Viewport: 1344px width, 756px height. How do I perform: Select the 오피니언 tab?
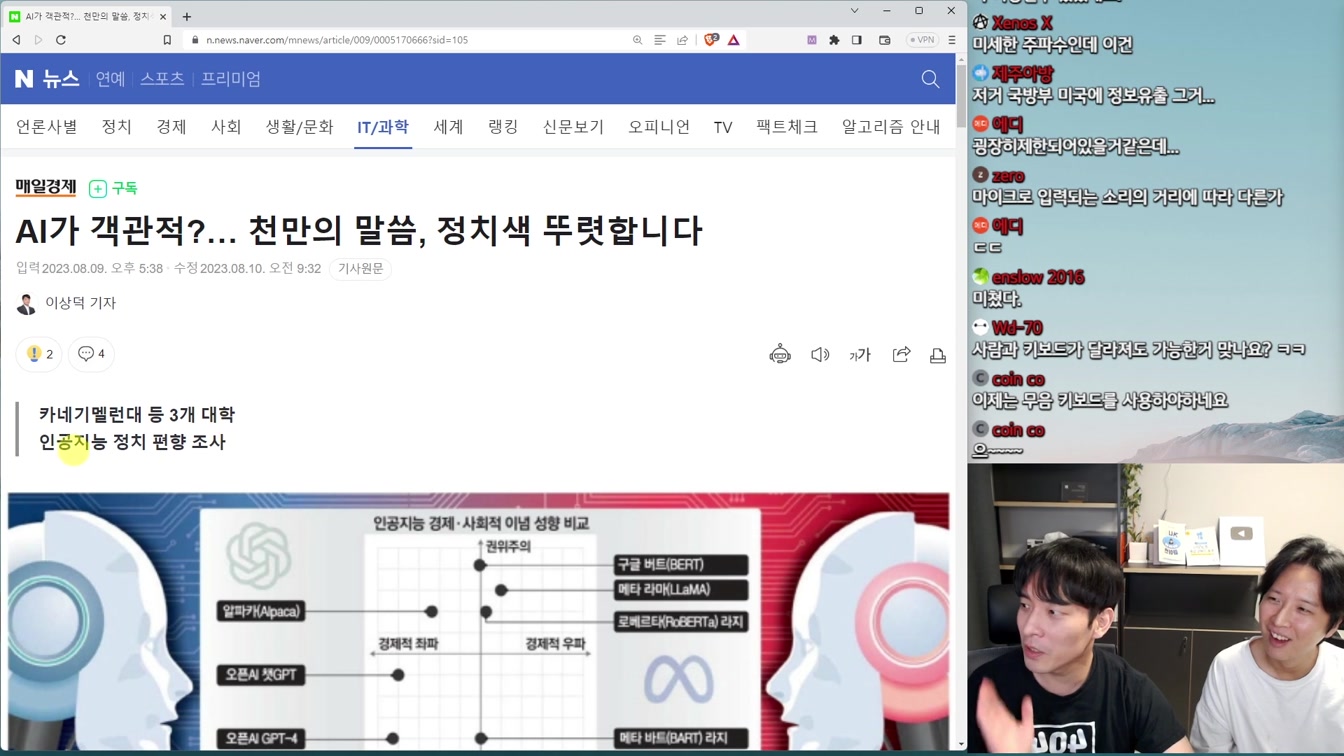click(x=659, y=127)
